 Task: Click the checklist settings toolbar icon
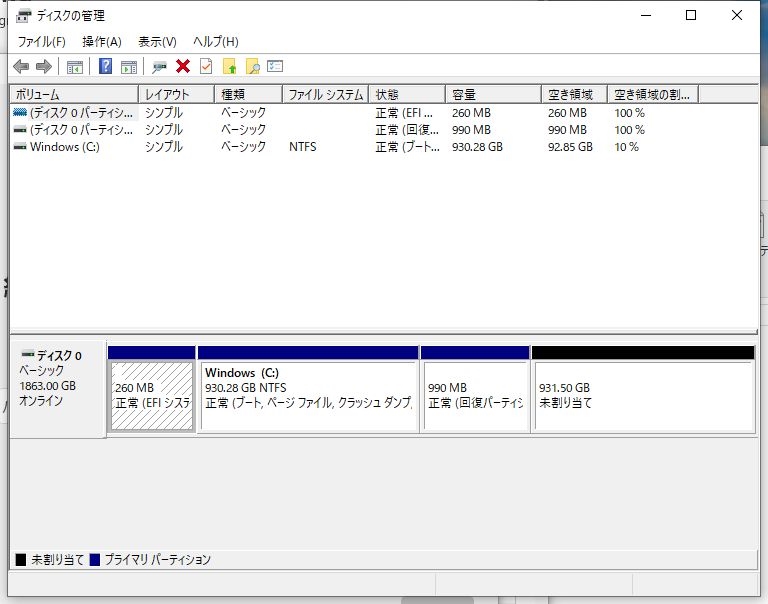point(275,66)
